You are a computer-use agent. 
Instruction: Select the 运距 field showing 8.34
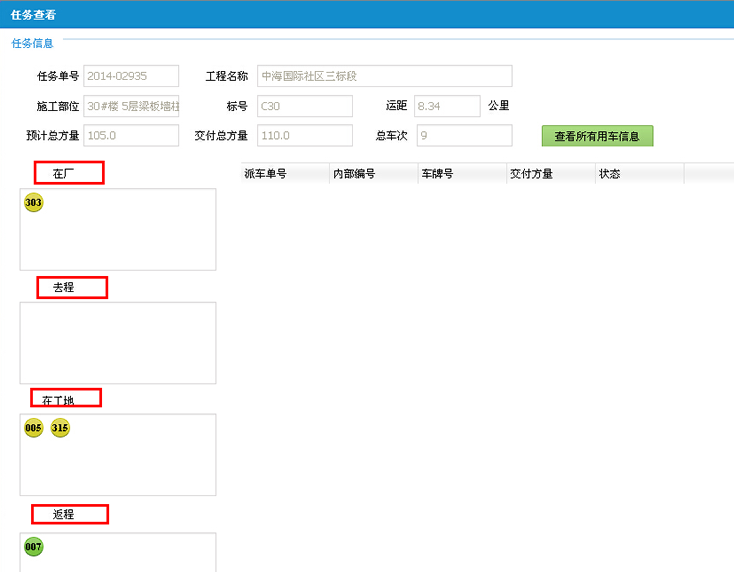click(447, 106)
